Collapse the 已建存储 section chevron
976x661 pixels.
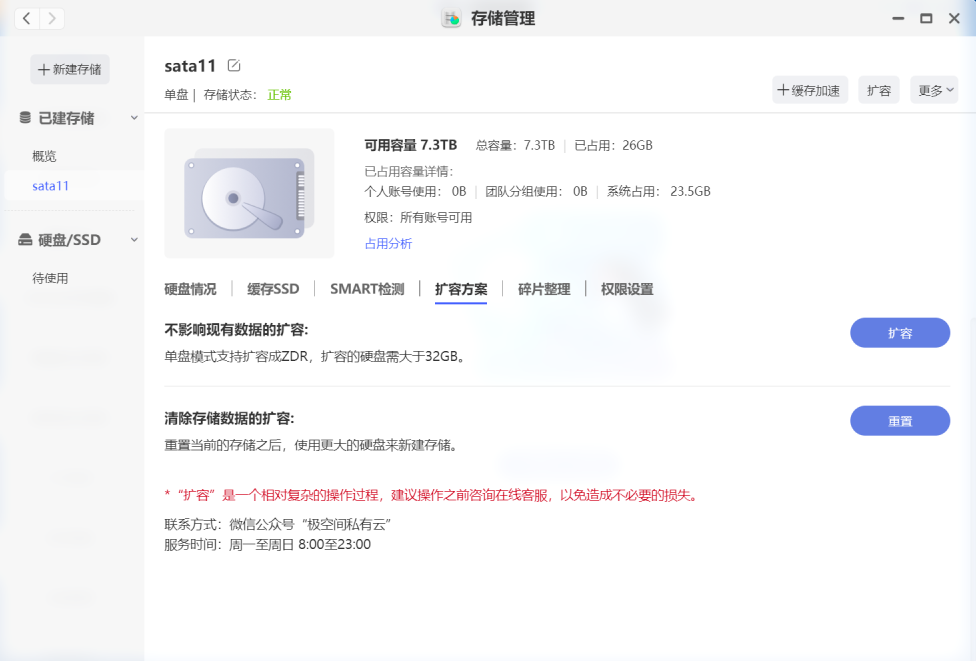134,118
